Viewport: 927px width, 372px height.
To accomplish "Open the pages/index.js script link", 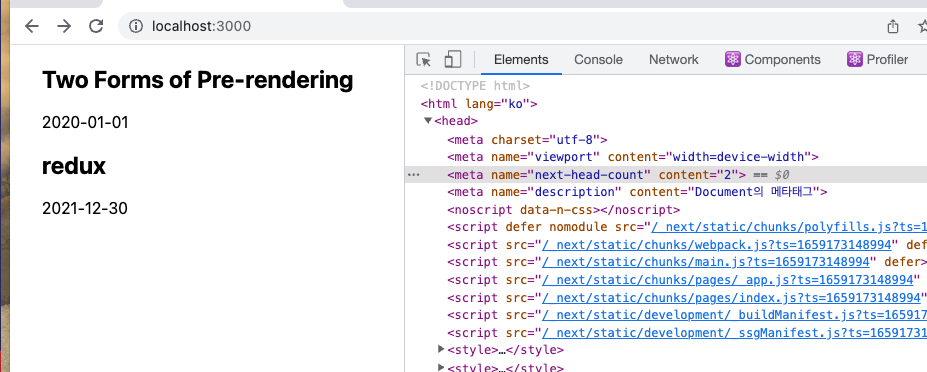I will (x=731, y=297).
